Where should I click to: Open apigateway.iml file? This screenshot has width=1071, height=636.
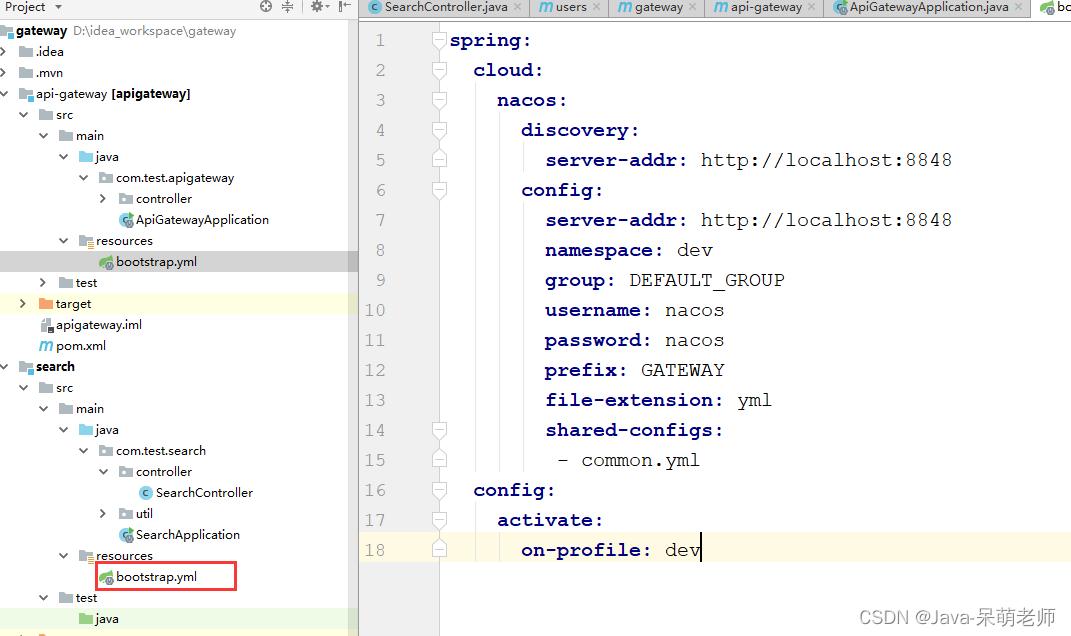click(x=98, y=325)
